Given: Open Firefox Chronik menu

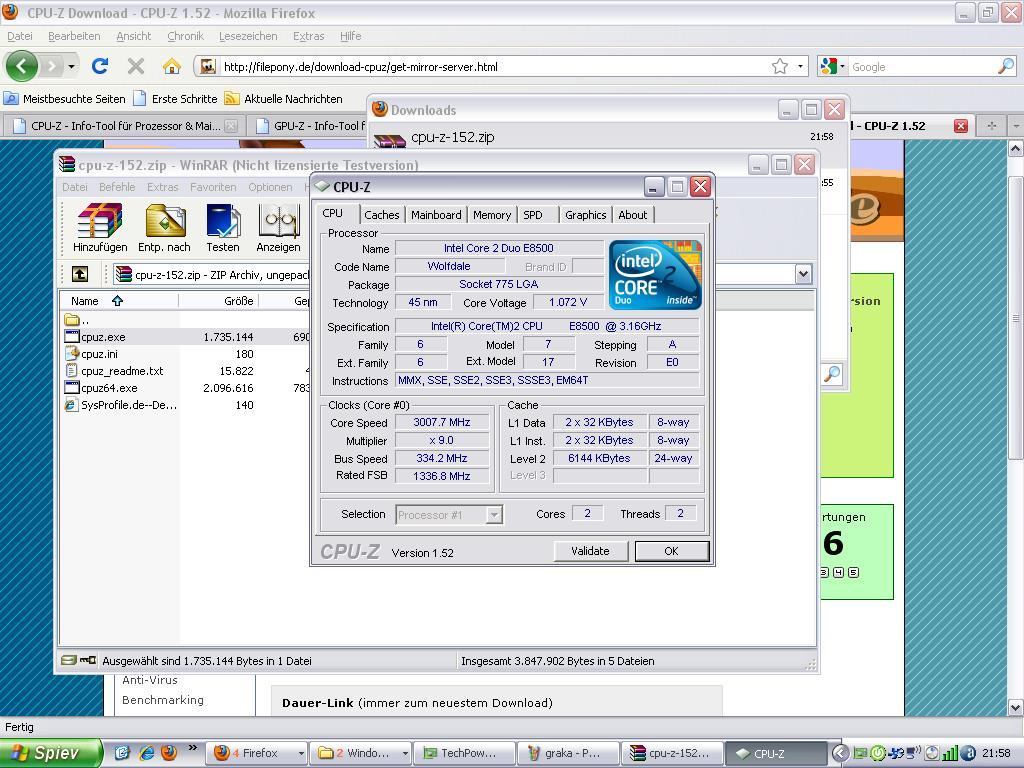Looking at the screenshot, I should pos(185,37).
